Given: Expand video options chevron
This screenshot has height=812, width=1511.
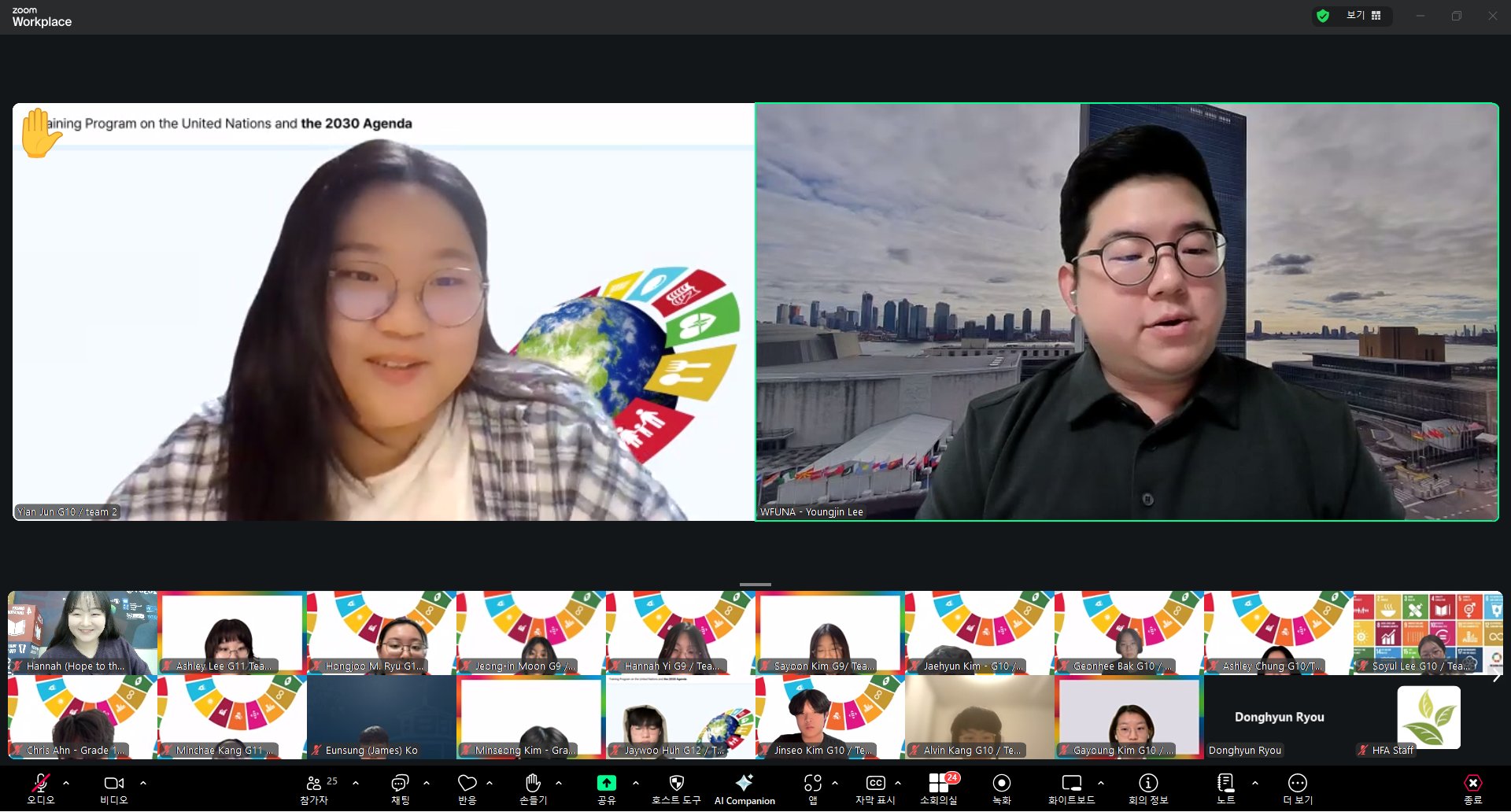Looking at the screenshot, I should pos(143,783).
